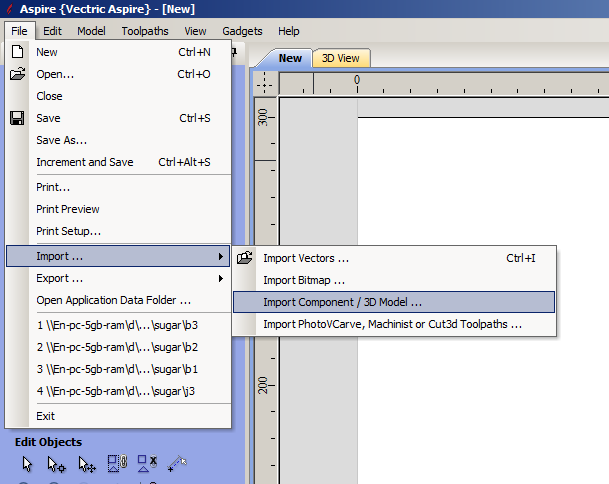Click the ruler origin crosshair icon
Screen dimensions: 609x484
pyautogui.click(x=264, y=84)
